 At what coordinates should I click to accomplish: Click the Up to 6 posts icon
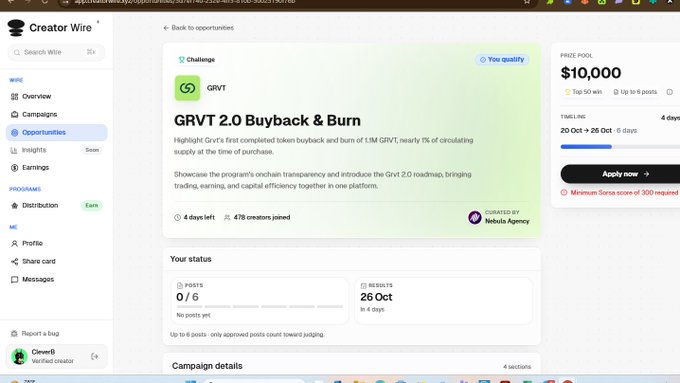616,92
